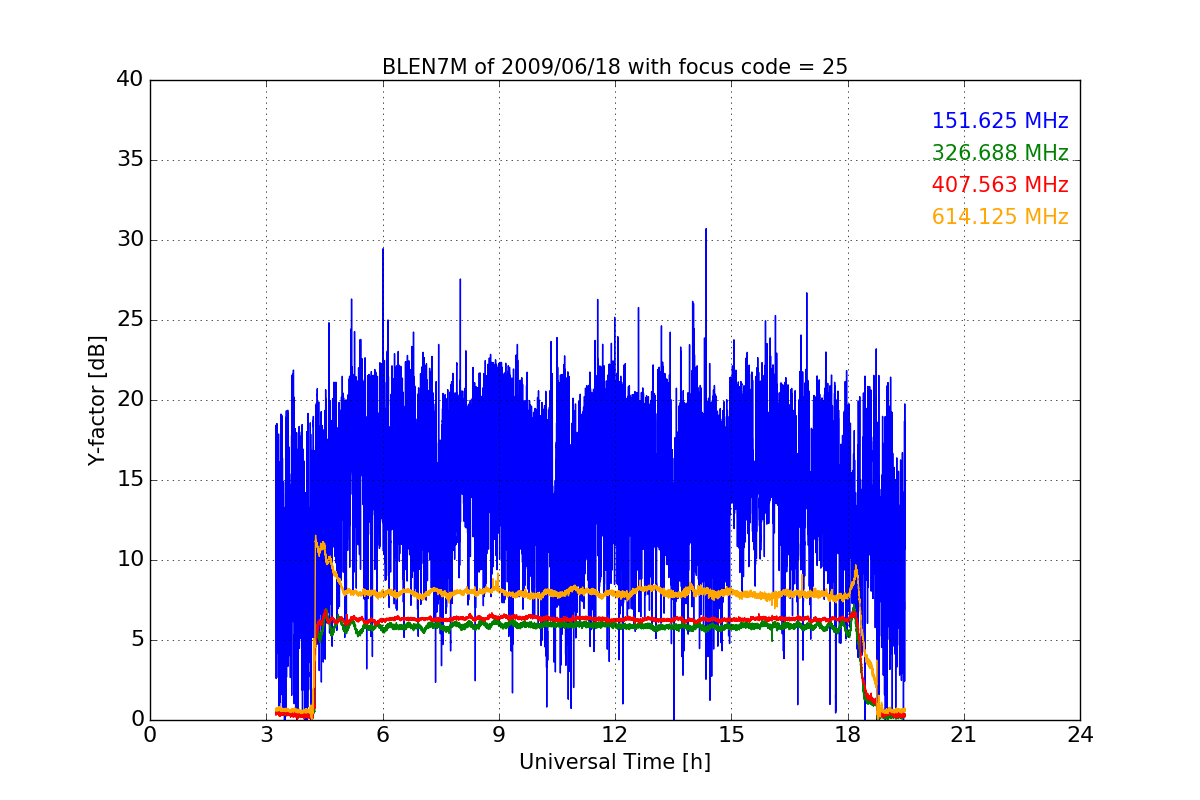1200x800 pixels.
Task: Click the x-axis tick label 21
Action: pyautogui.click(x=964, y=735)
